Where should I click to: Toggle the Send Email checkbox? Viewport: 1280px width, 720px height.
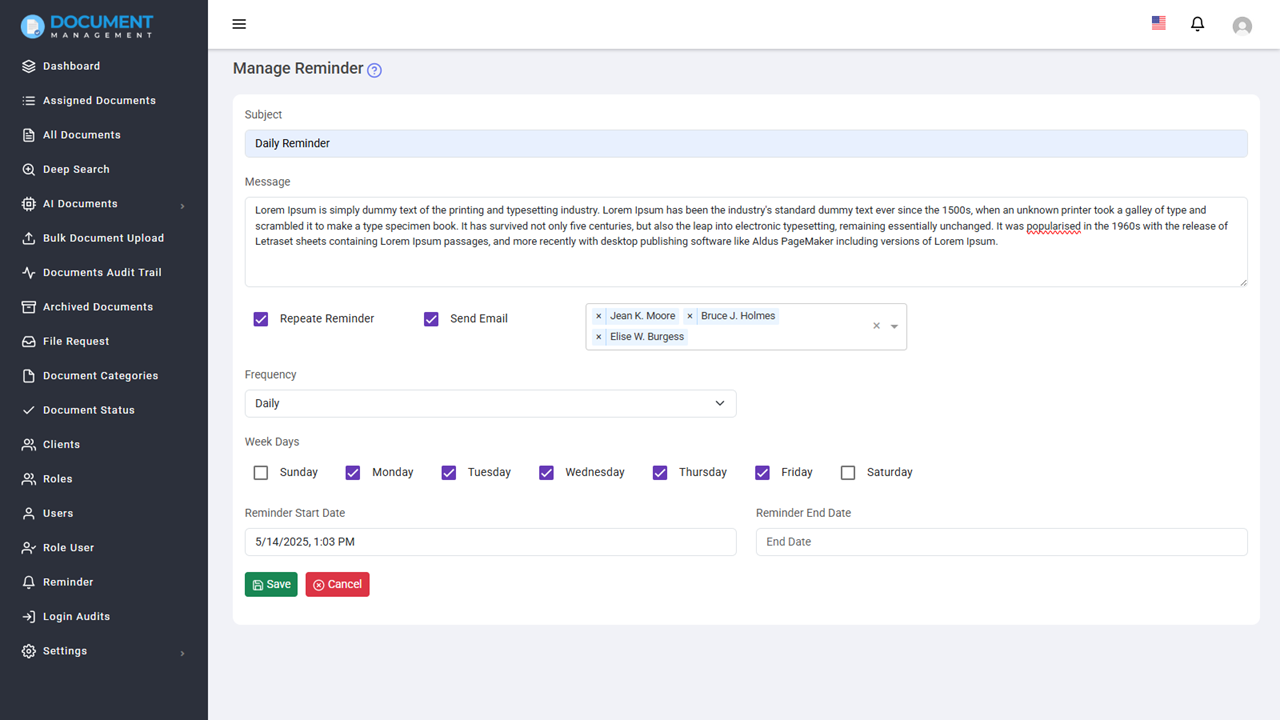(x=431, y=319)
